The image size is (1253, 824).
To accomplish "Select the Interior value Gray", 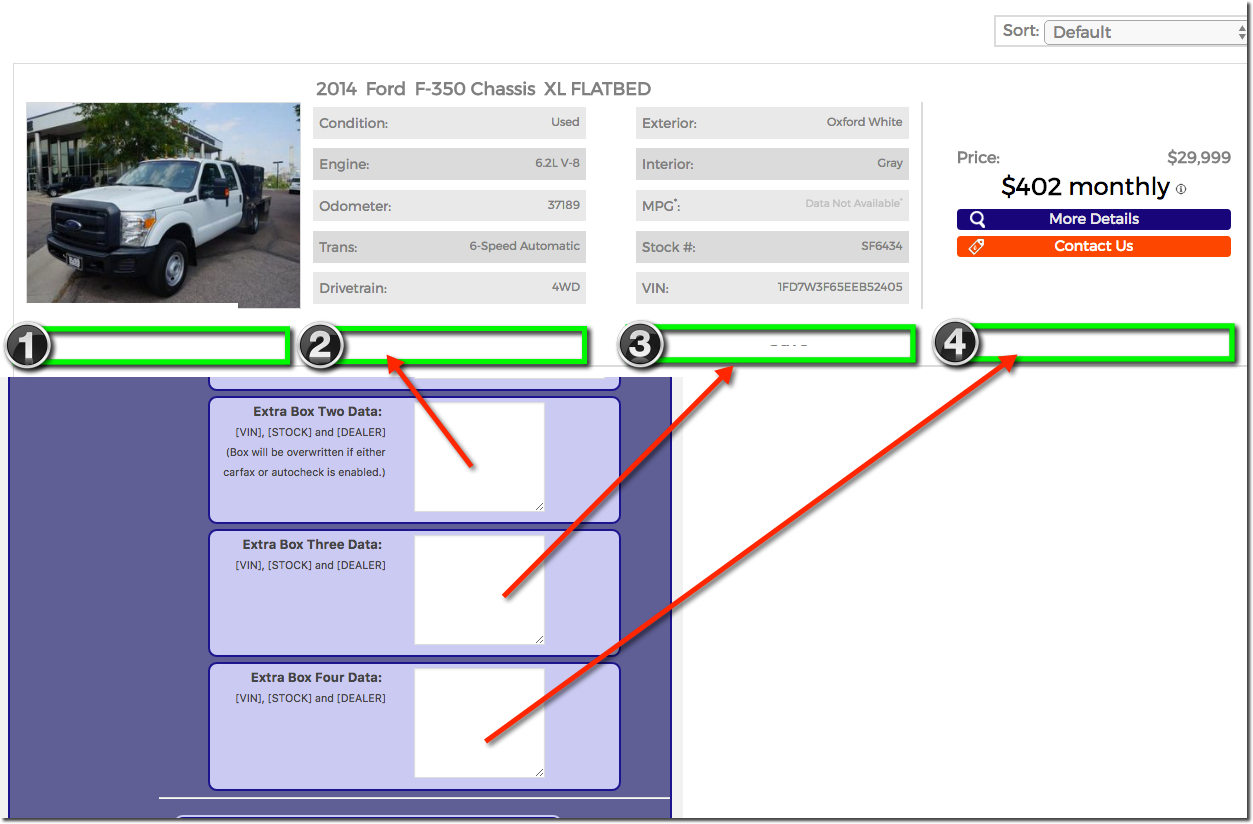I will [890, 163].
